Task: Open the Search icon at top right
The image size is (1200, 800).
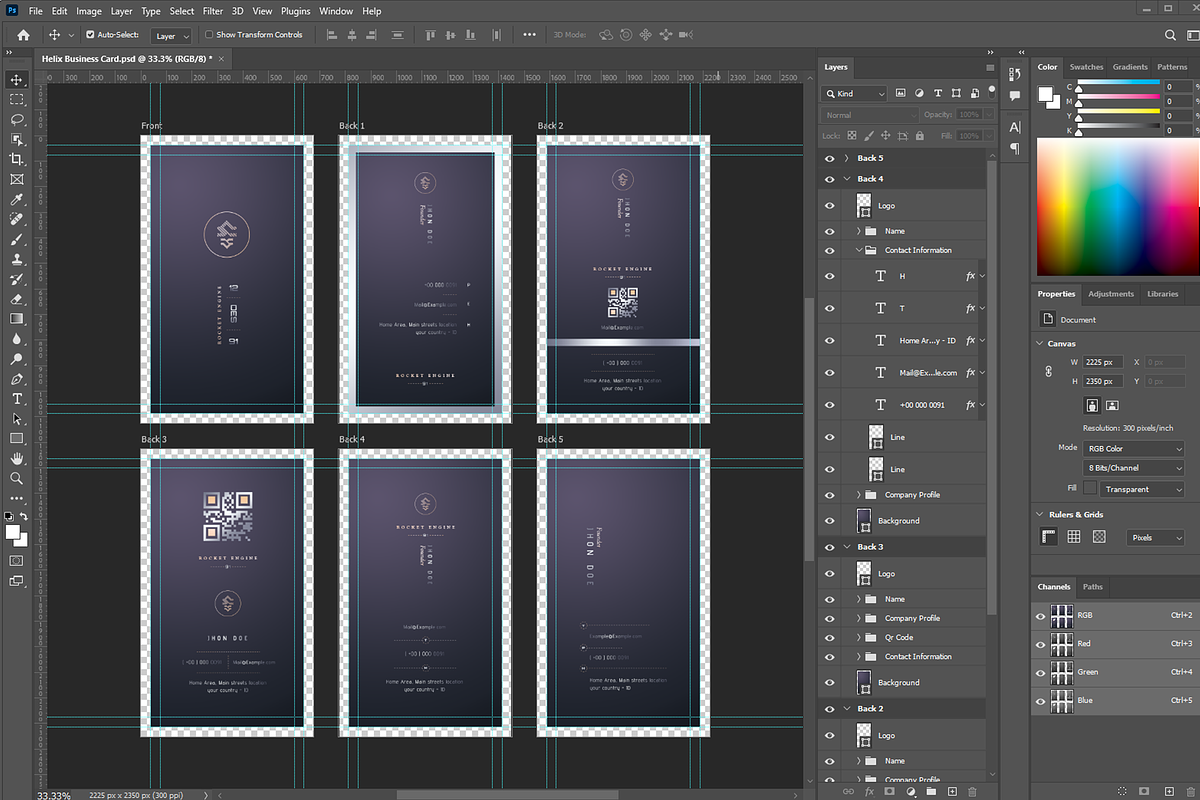Action: pyautogui.click(x=1171, y=35)
